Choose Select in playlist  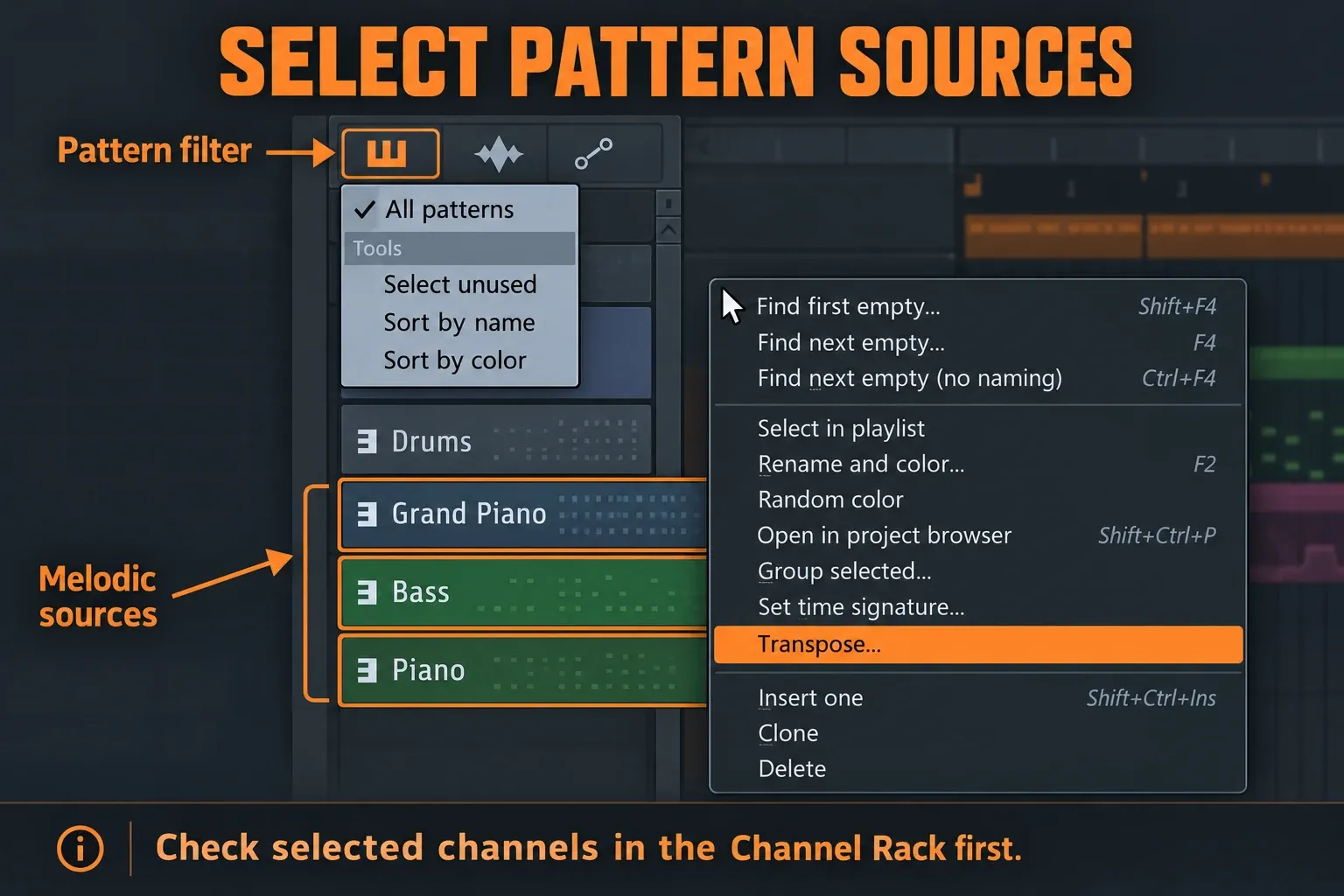click(978, 428)
